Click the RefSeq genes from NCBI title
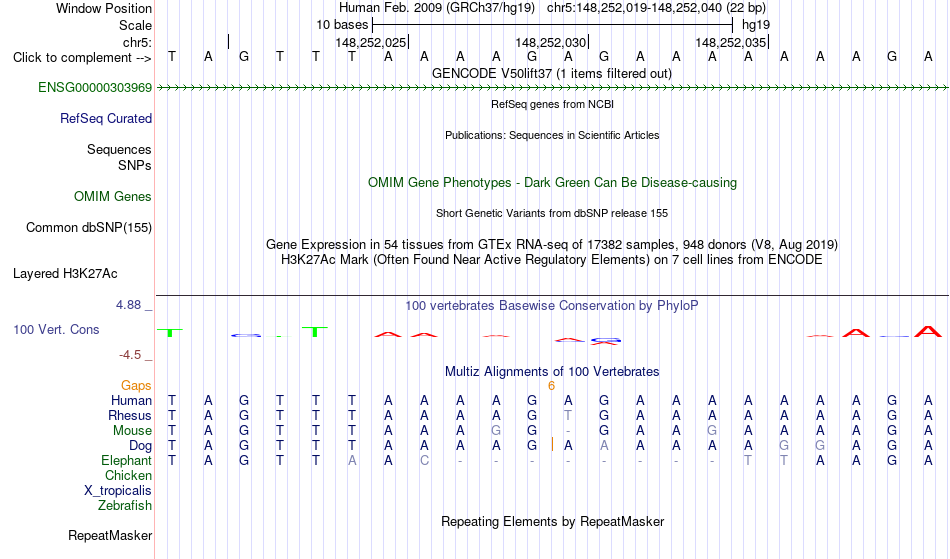 [x=552, y=104]
